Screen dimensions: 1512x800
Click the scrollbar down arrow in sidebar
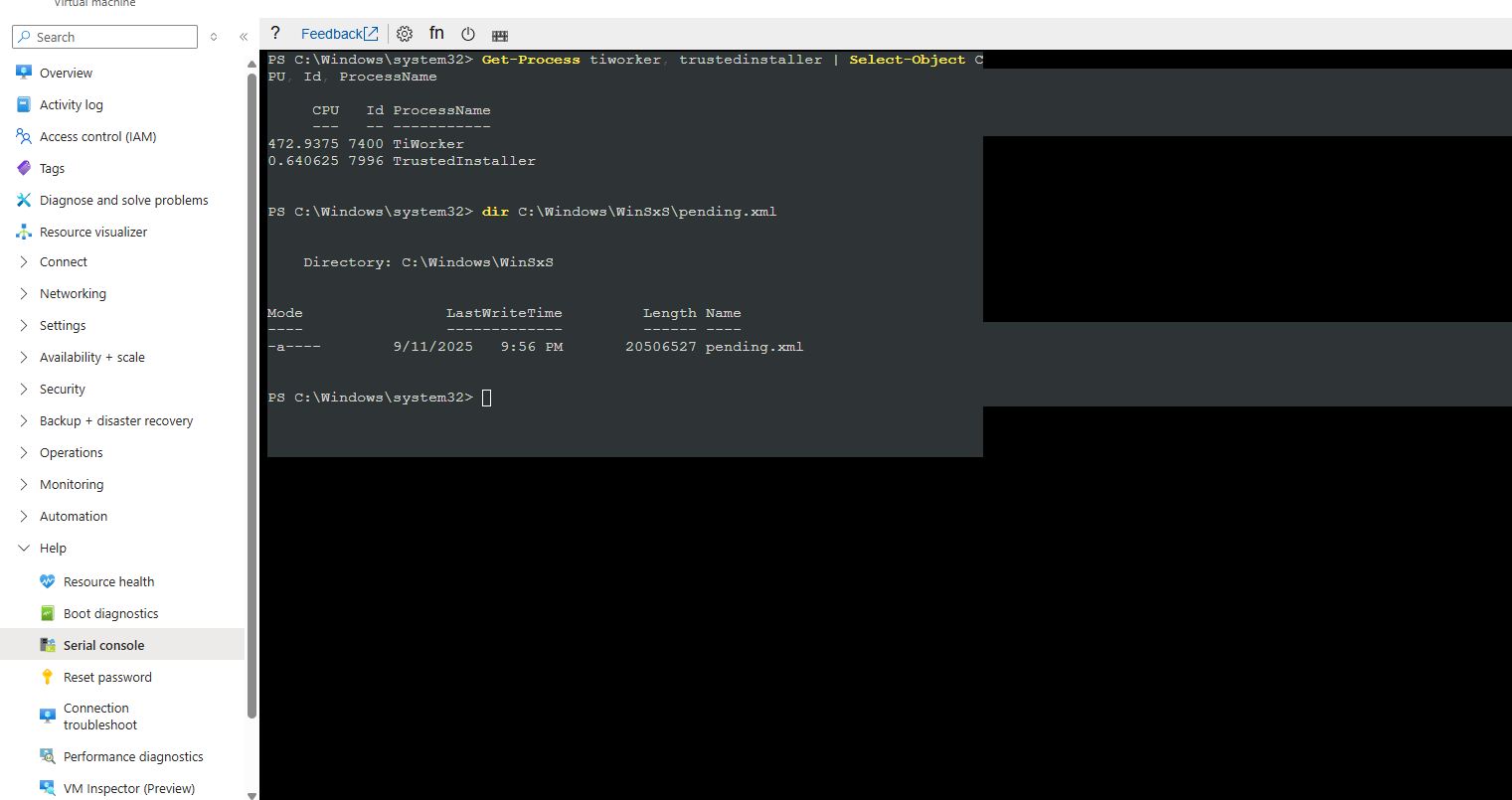tap(252, 794)
